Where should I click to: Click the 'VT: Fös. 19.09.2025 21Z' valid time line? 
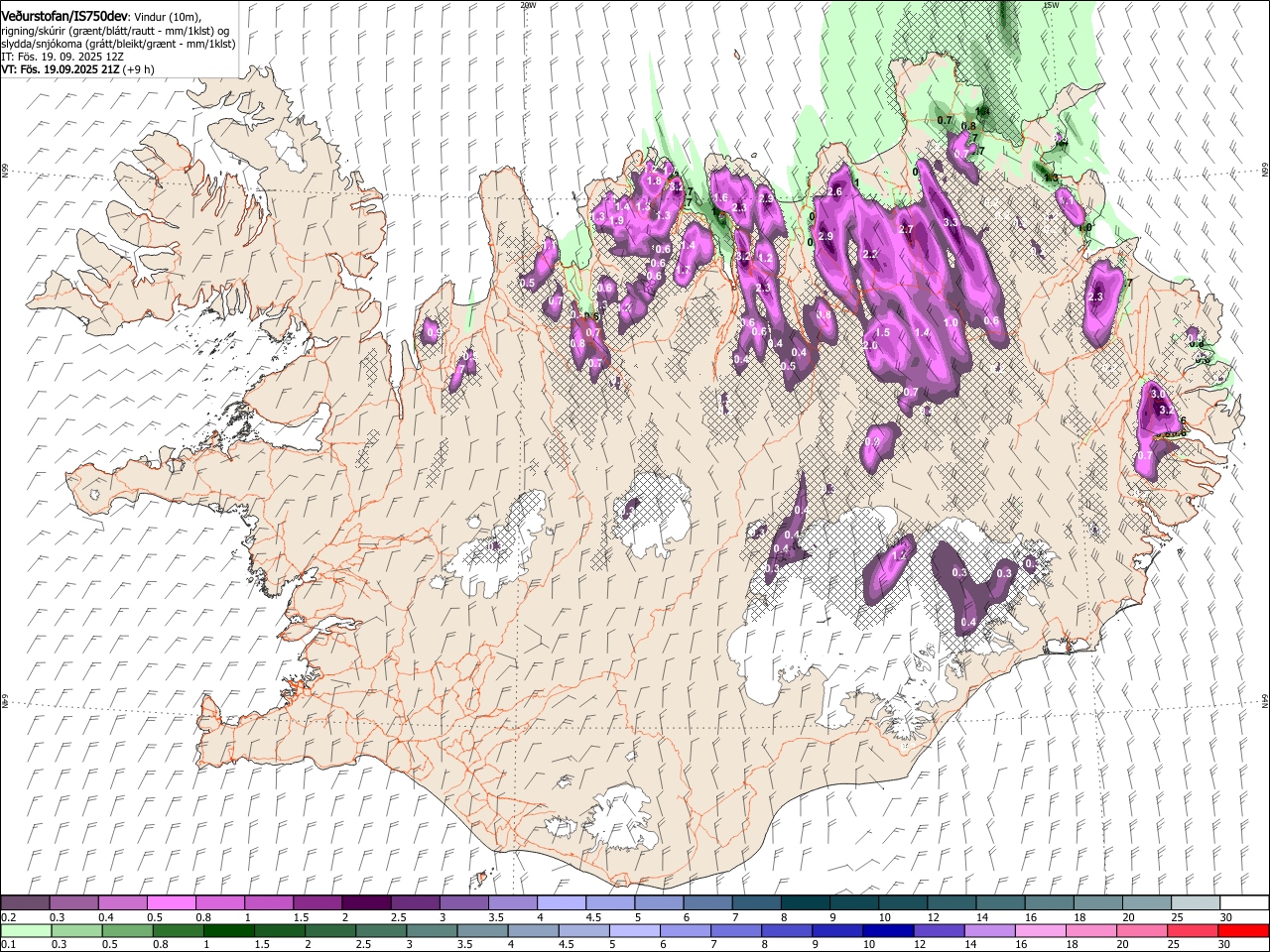click(x=77, y=70)
